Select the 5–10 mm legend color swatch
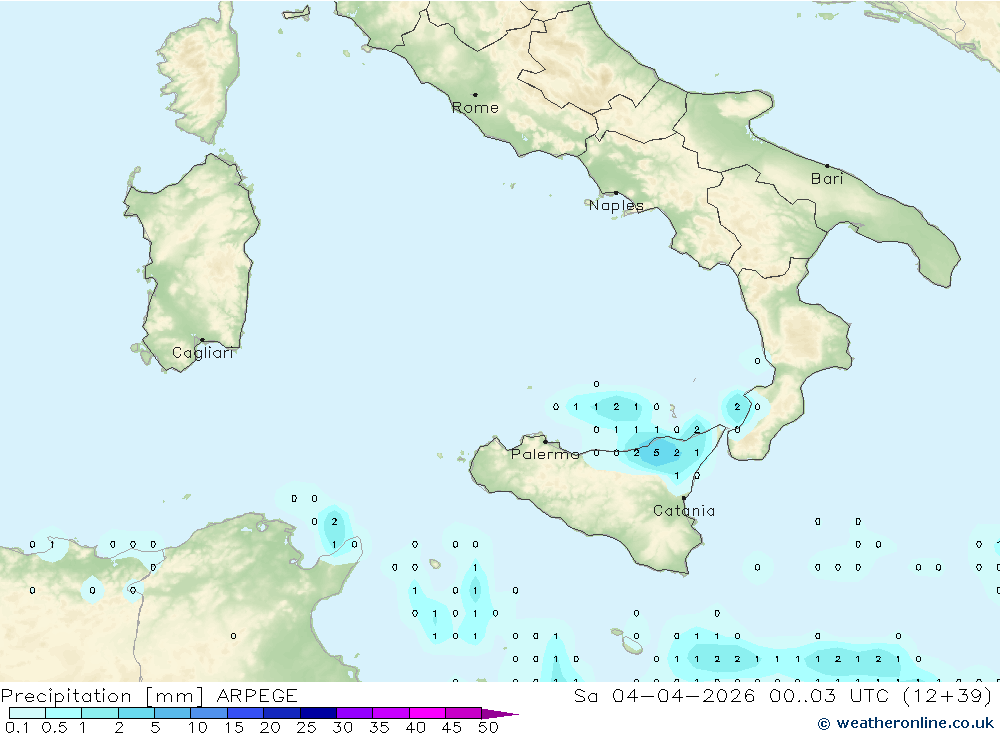This screenshot has height=733, width=1000. 172,713
